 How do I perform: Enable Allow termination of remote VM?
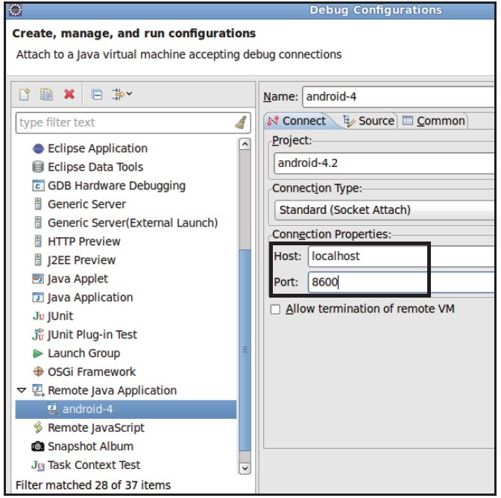(275, 309)
